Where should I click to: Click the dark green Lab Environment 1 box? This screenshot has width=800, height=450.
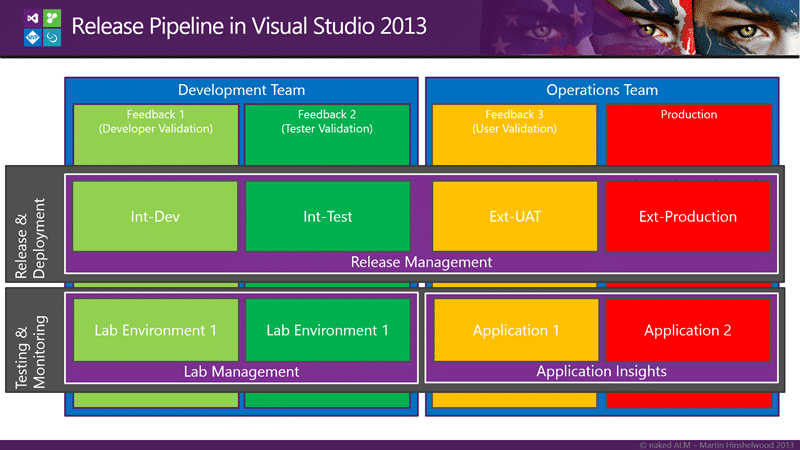coord(328,330)
